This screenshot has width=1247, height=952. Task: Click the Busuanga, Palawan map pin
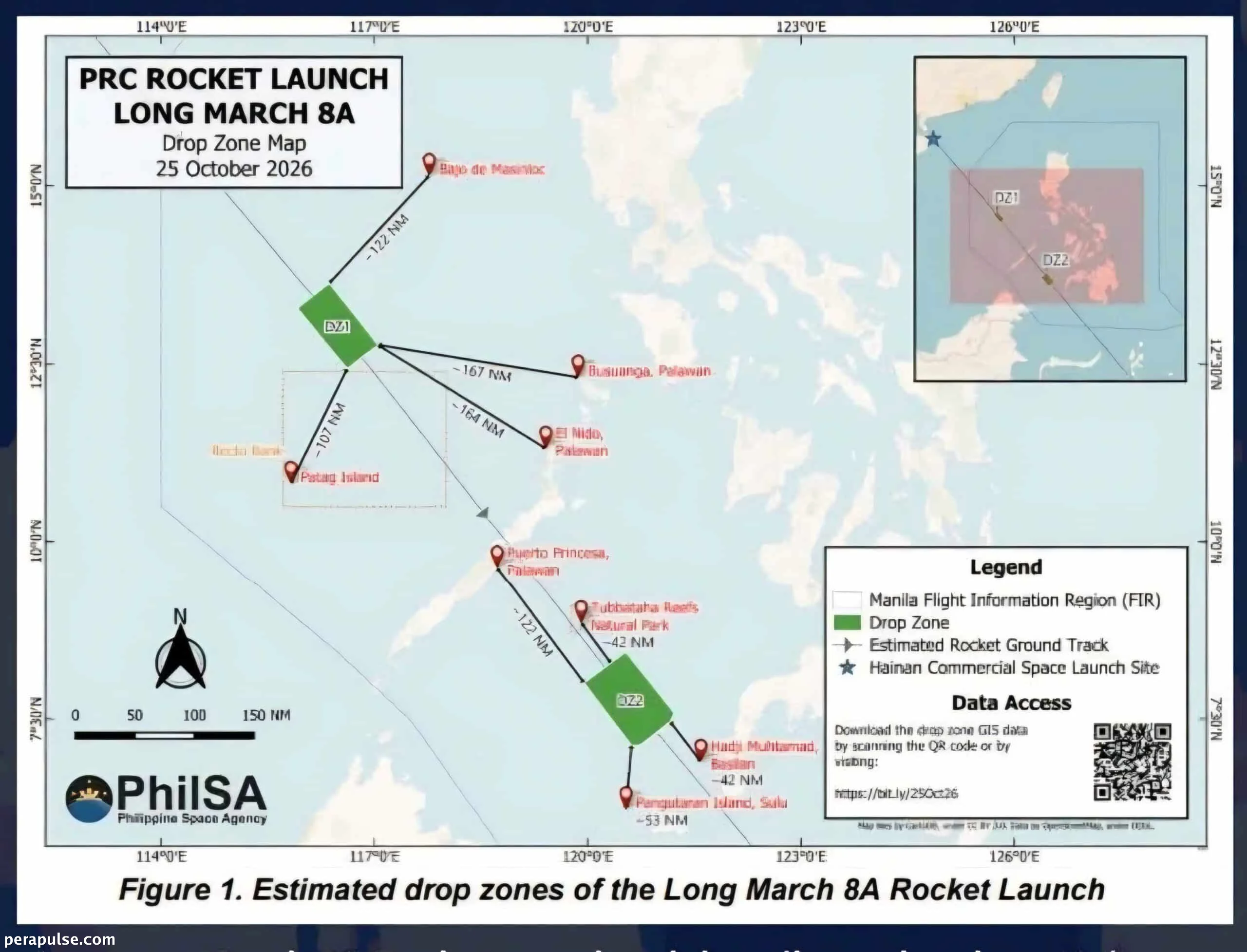coord(577,365)
